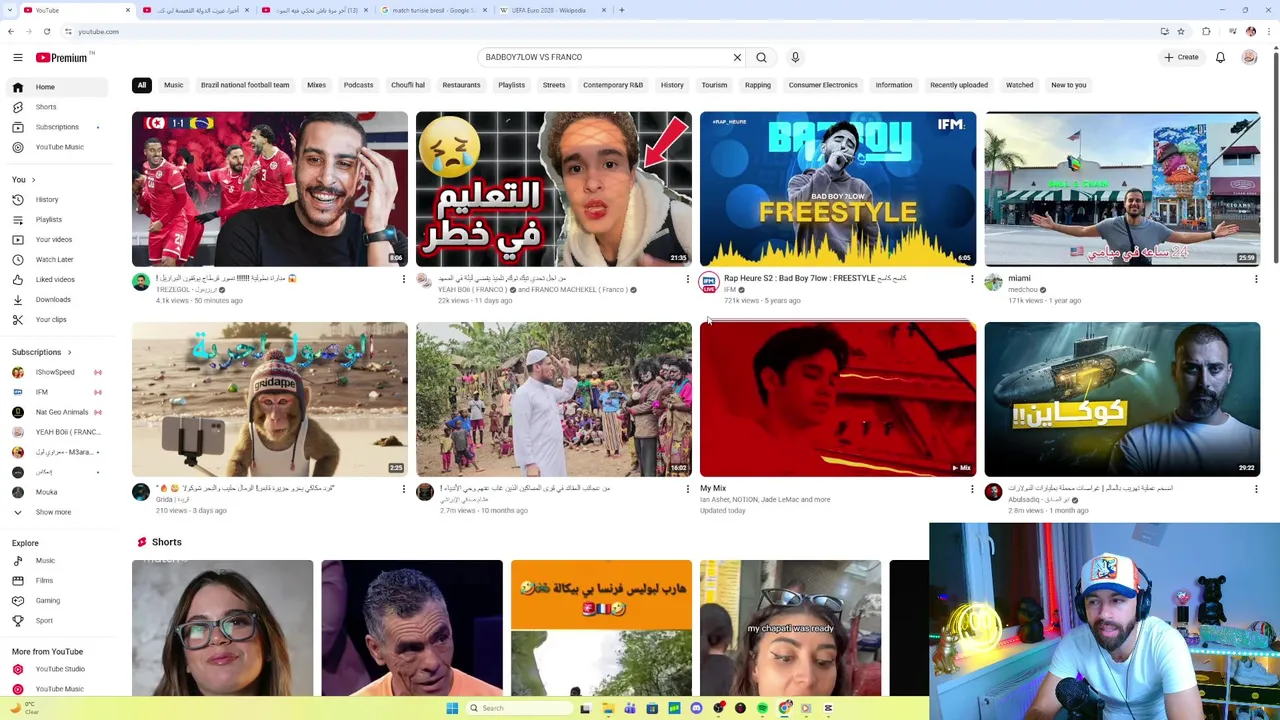Open Your videos
1280x720 pixels.
point(55,240)
